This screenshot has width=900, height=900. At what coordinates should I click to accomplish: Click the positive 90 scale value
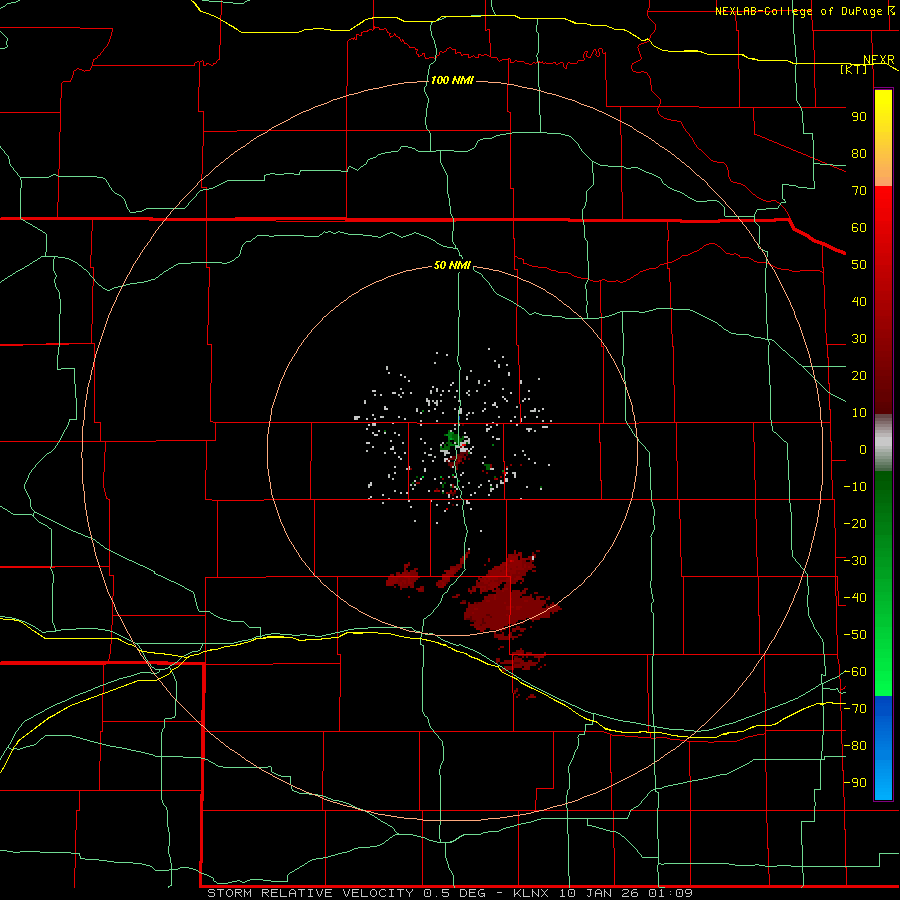tap(859, 117)
